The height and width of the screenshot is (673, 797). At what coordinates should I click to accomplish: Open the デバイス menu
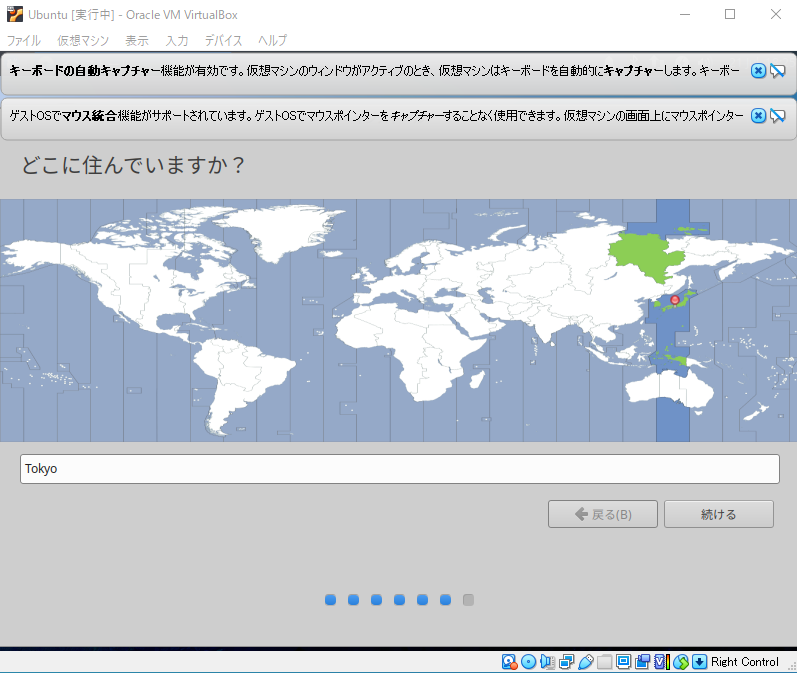tap(223, 40)
